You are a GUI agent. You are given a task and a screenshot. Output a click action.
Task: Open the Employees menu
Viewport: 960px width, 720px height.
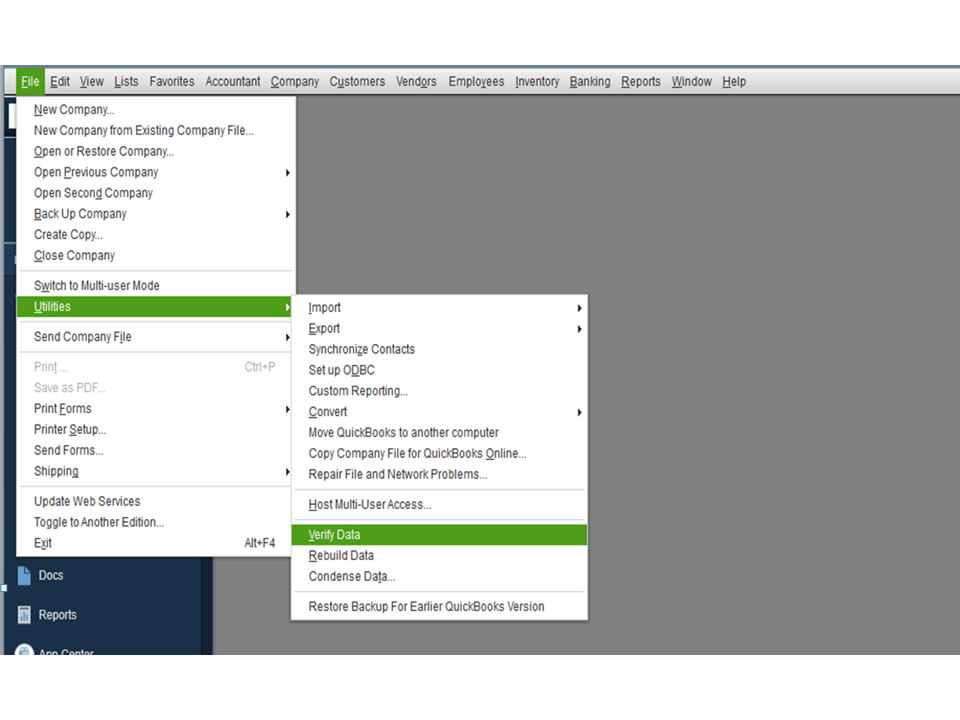point(476,81)
